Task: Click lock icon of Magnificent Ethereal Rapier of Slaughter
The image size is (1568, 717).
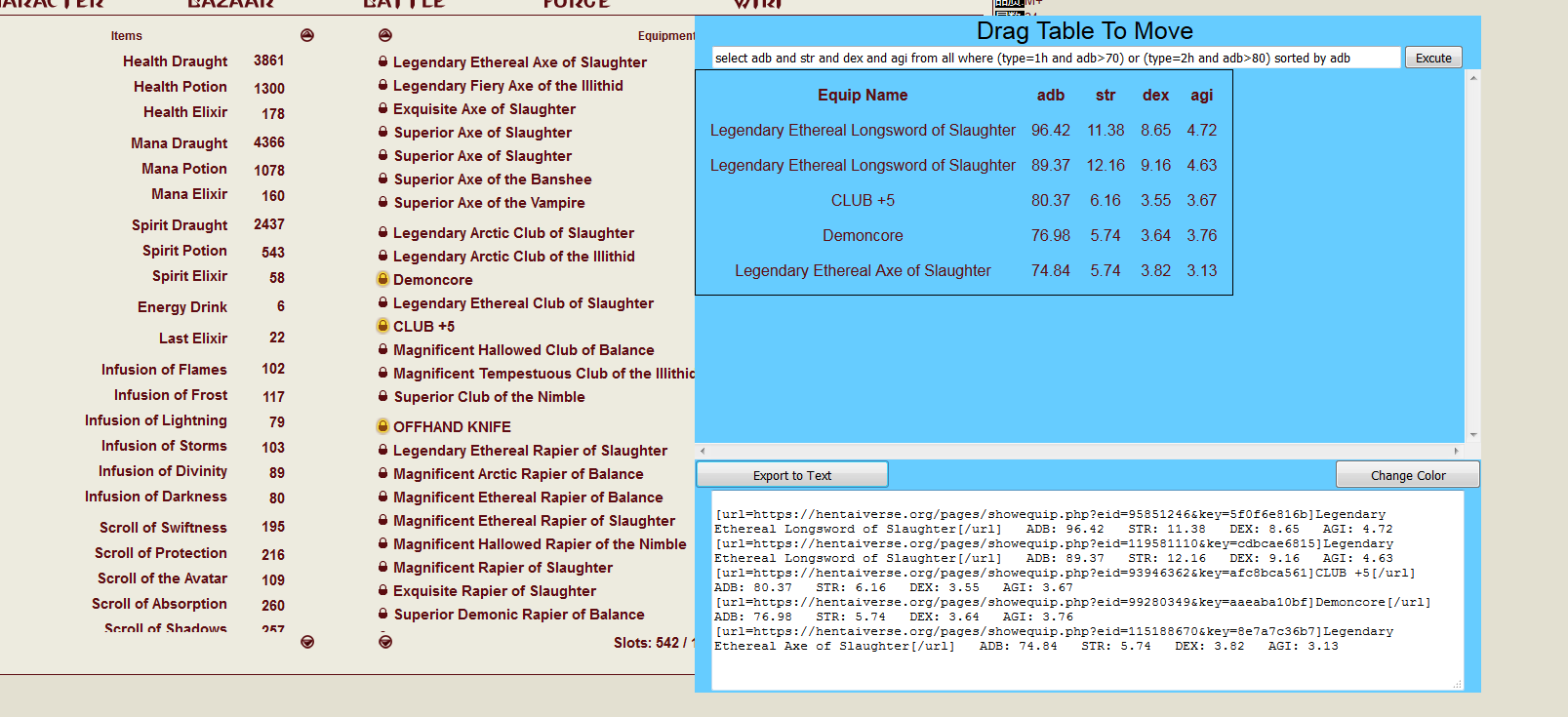Action: coord(383,520)
